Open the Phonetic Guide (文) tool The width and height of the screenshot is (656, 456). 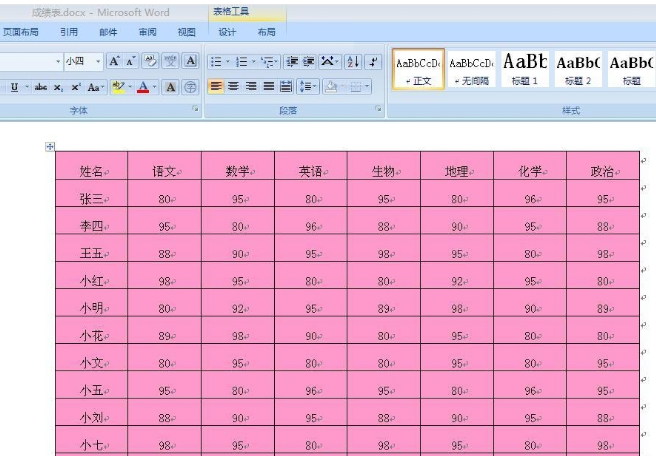click(170, 61)
